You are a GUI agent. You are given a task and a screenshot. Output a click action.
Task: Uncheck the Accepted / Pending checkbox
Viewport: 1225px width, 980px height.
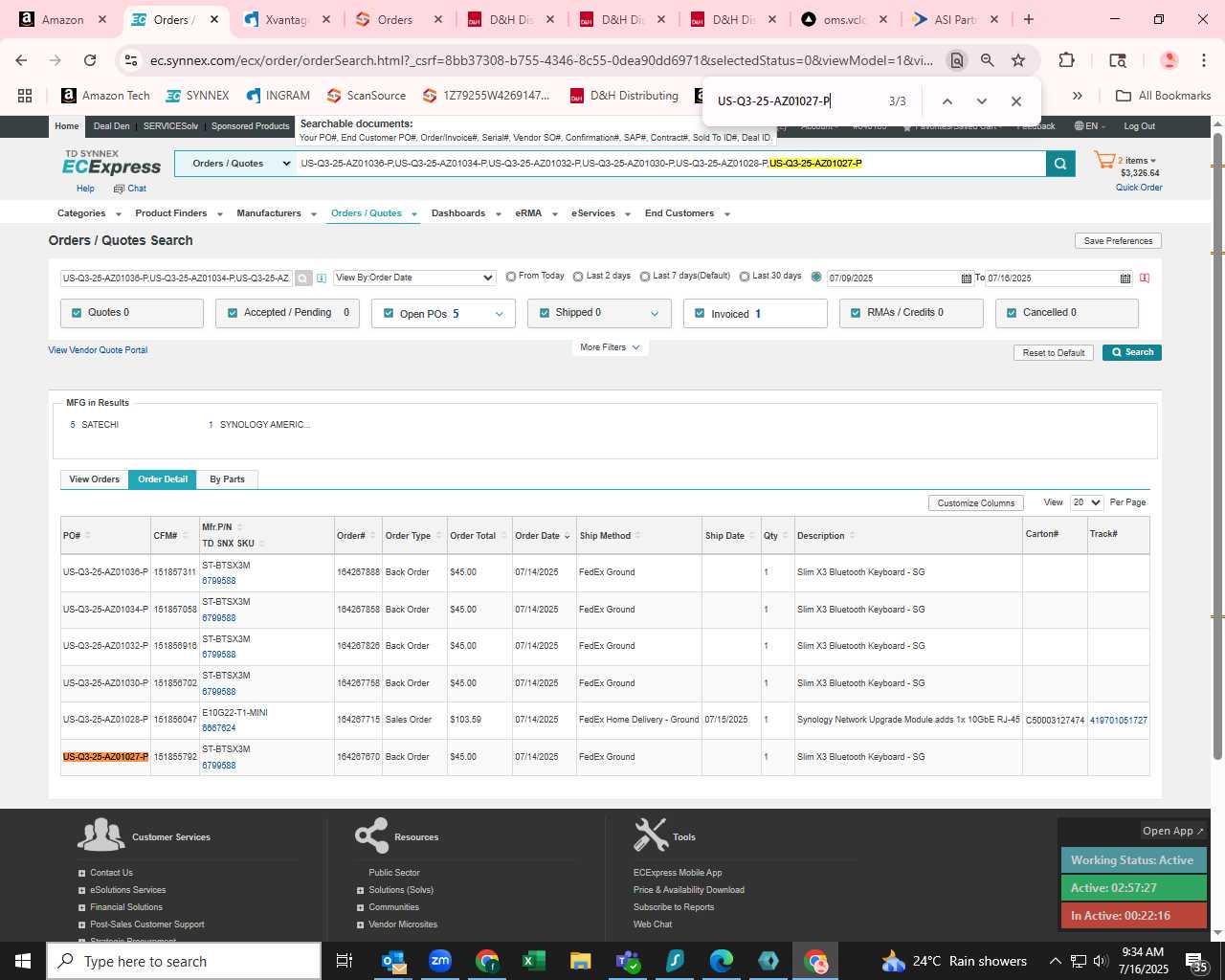point(233,313)
